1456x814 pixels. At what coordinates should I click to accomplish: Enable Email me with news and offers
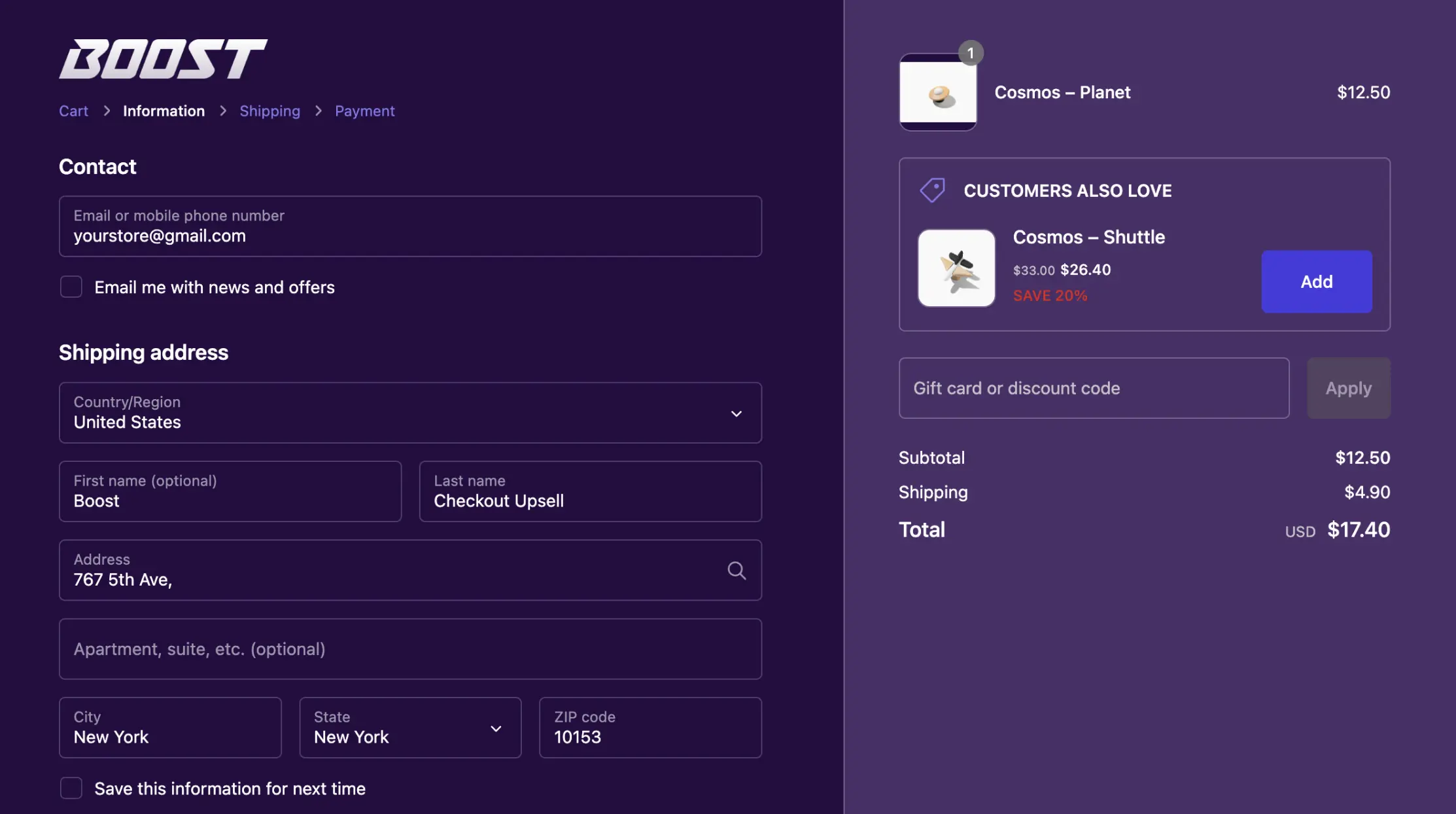pos(71,287)
